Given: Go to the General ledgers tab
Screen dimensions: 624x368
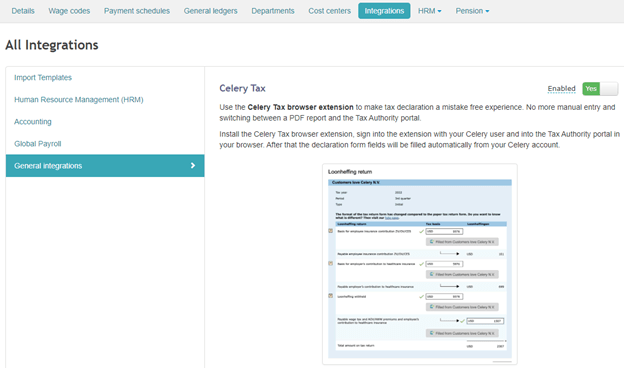Looking at the screenshot, I should coord(211,11).
